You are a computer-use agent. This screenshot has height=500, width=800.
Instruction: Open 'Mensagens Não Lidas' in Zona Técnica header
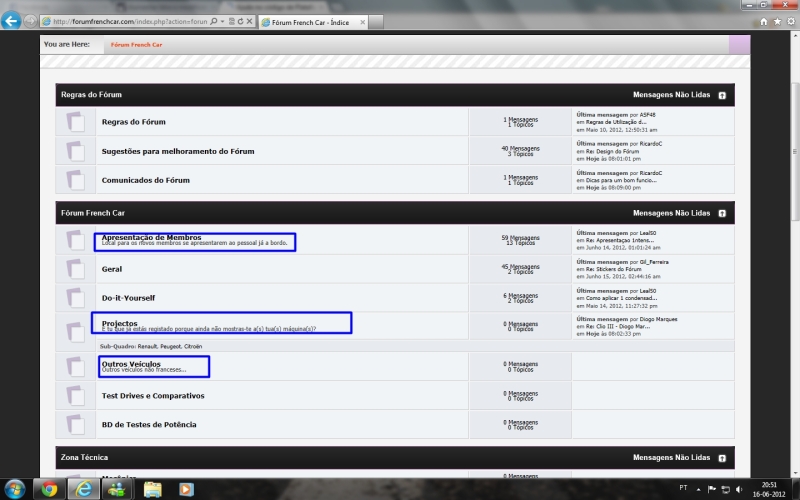pyautogui.click(x=671, y=458)
